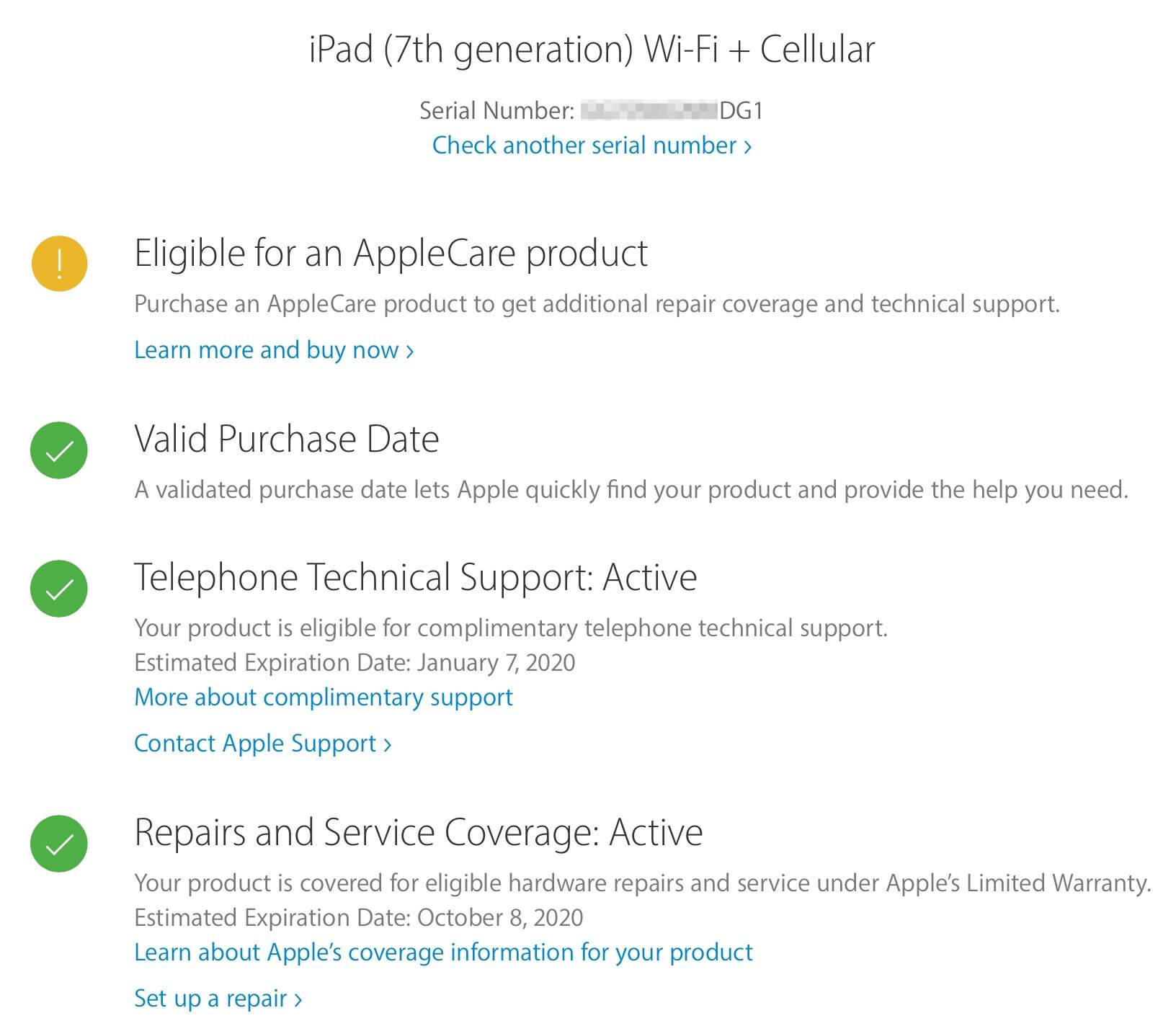The height and width of the screenshot is (1026, 1176).
Task: Start the Set up a repair link
Action: click(218, 999)
